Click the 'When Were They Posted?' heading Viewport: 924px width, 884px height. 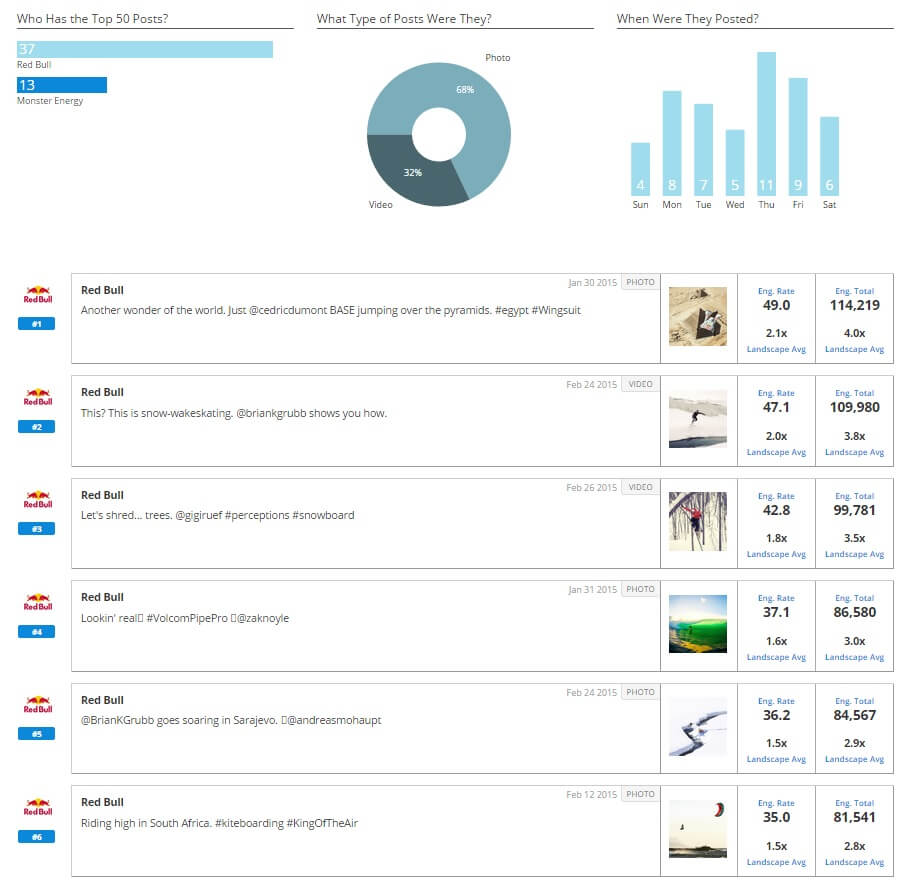click(x=688, y=19)
